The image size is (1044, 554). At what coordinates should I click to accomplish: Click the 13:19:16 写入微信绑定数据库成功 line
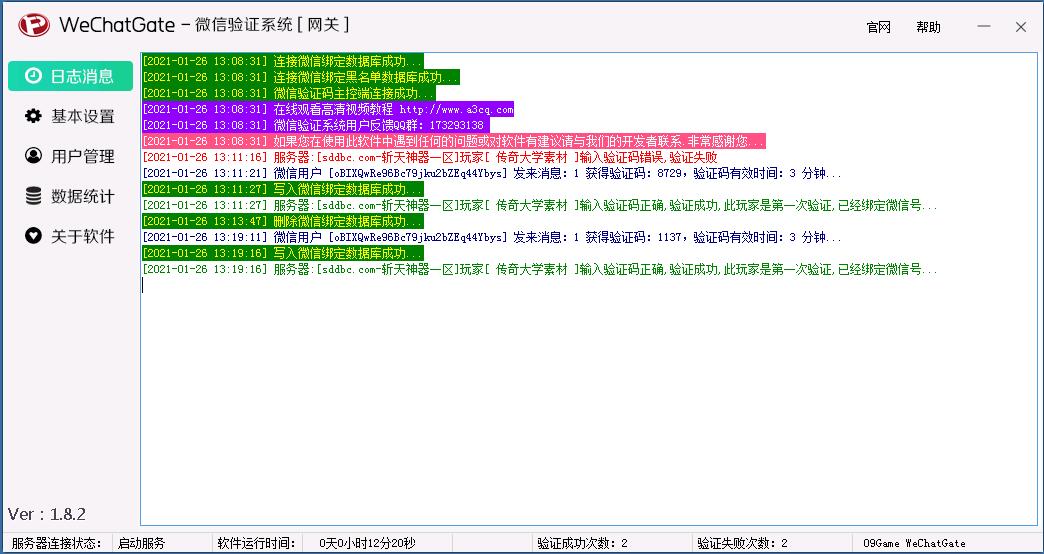coord(283,254)
